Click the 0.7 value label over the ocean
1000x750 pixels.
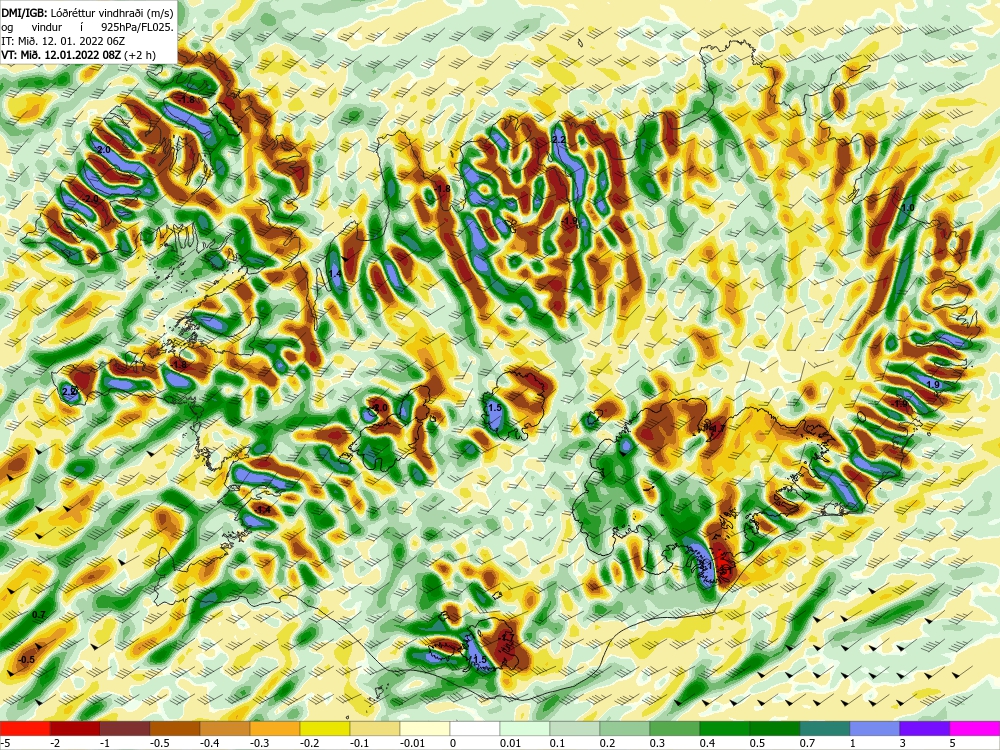[x=39, y=615]
